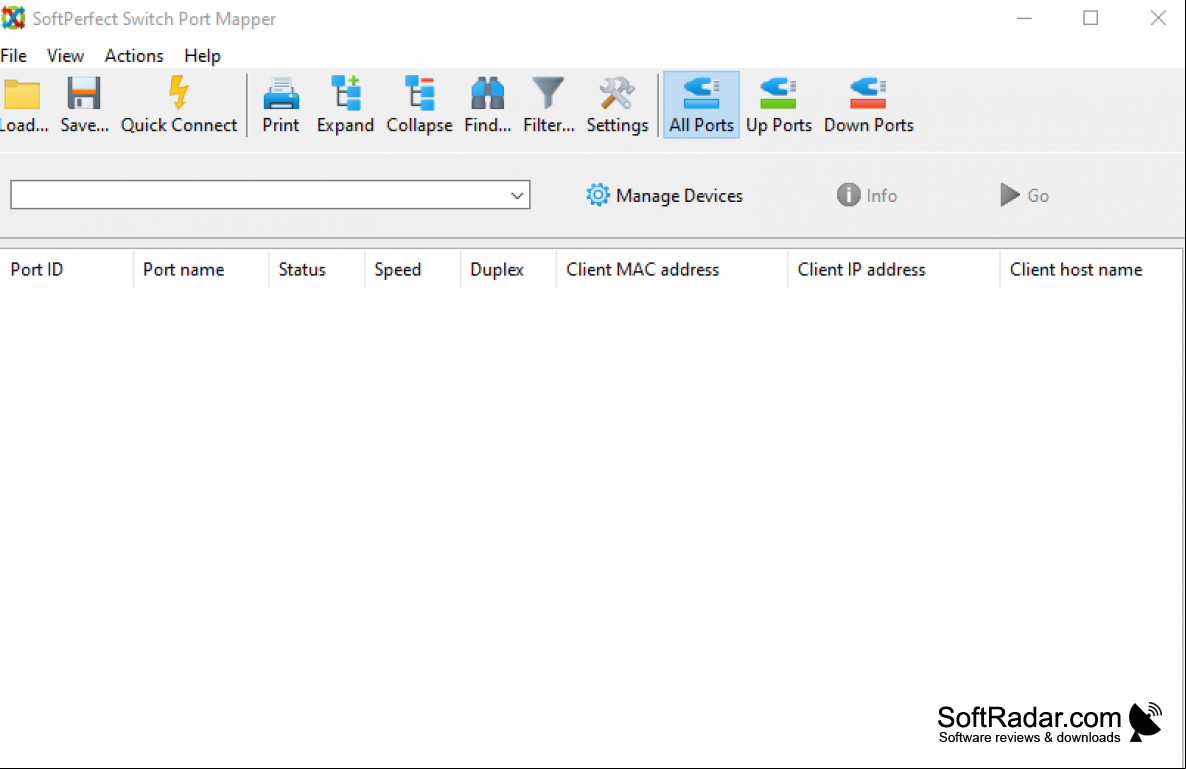Sort by Duplex column header
Viewport: 1186px width, 769px height.
[508, 269]
